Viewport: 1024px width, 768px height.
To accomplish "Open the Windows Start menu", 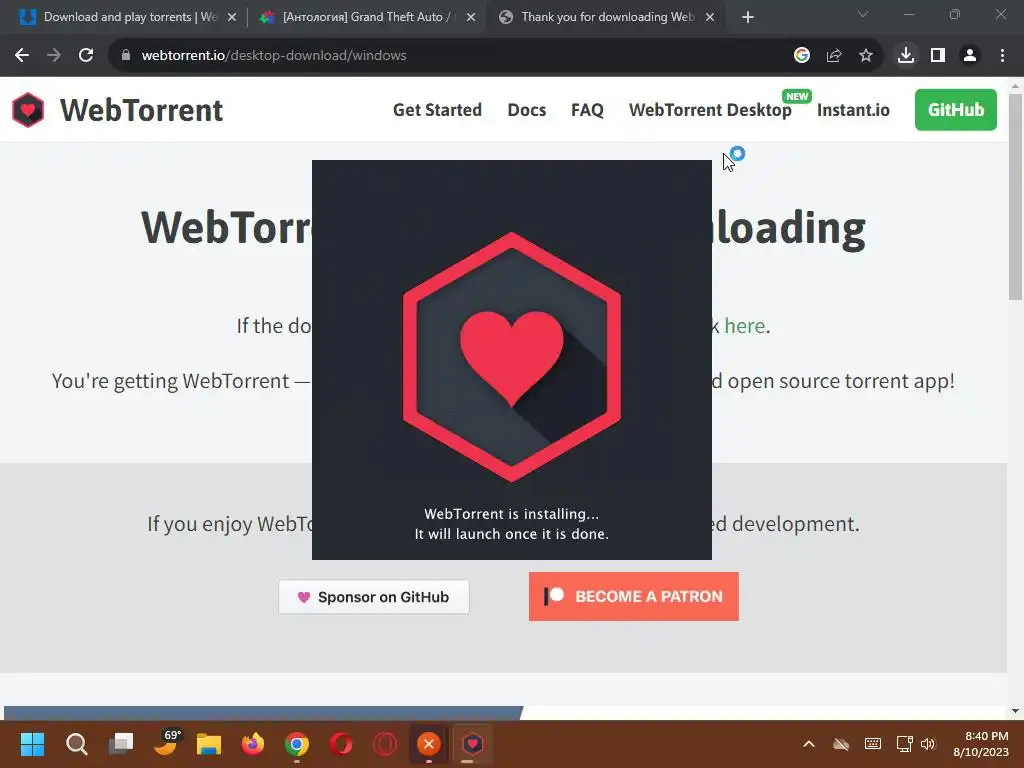I will 32,744.
